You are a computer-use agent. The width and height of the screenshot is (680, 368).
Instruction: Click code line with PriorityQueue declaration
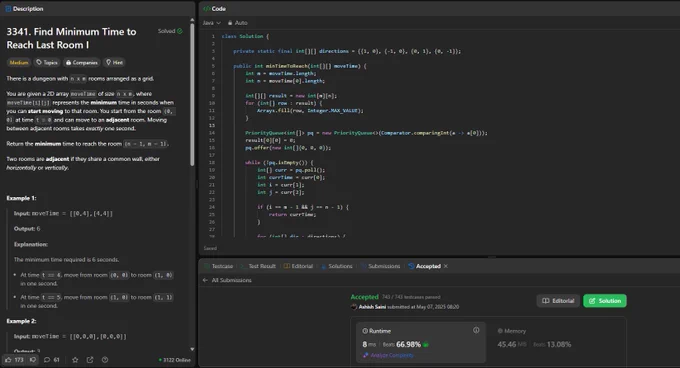pyautogui.click(x=366, y=133)
